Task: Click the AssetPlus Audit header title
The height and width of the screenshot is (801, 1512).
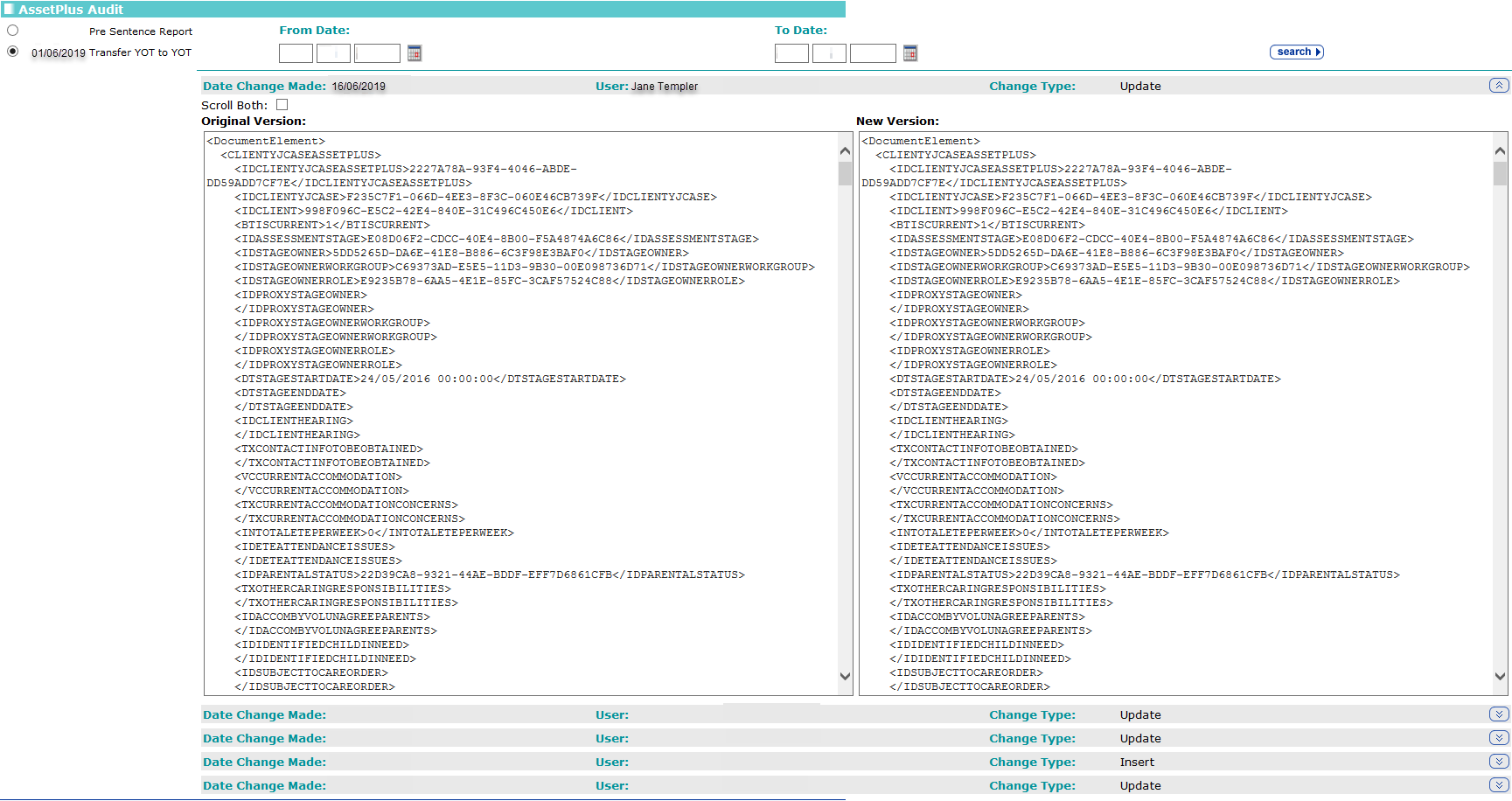Action: (x=71, y=10)
